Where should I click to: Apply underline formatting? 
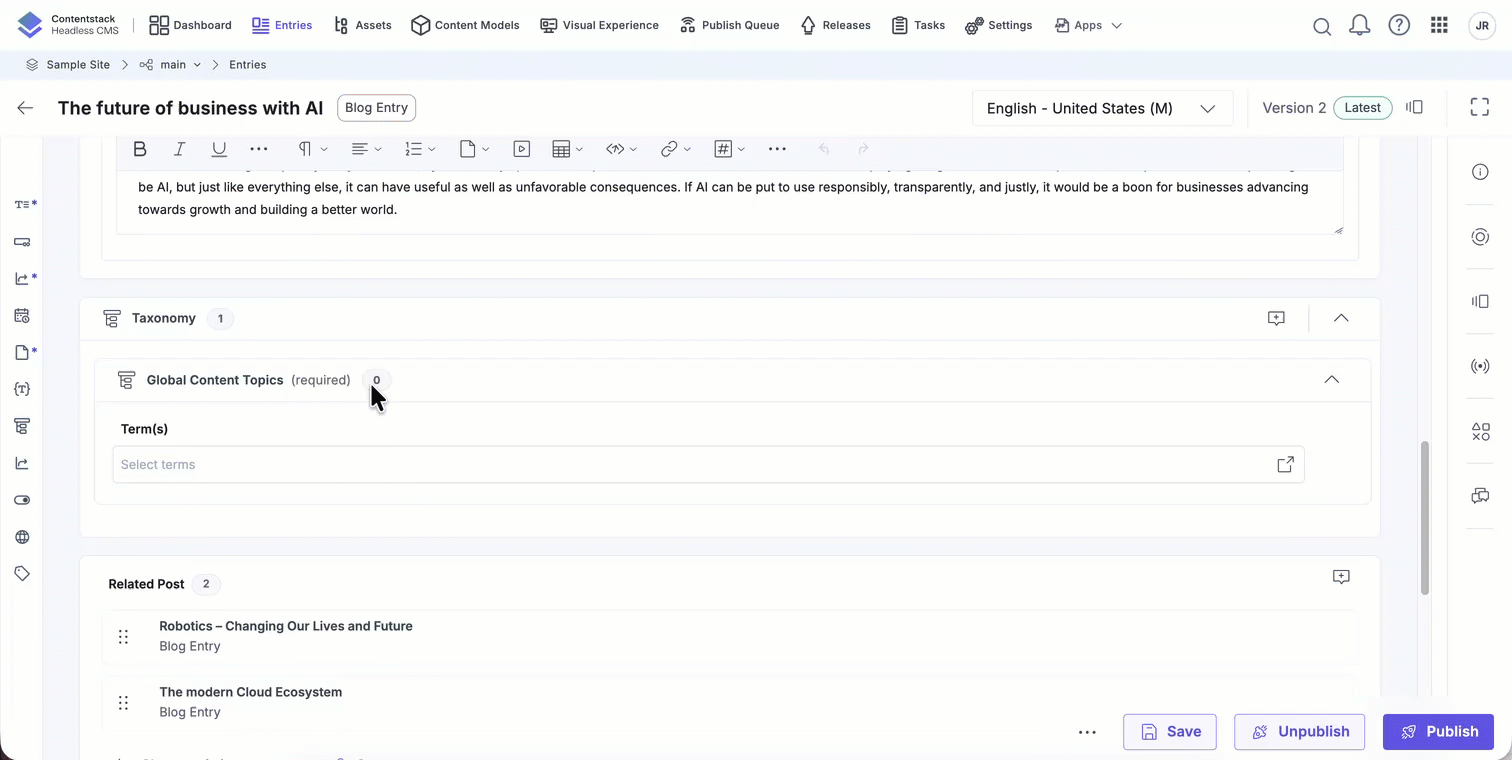[x=219, y=149]
